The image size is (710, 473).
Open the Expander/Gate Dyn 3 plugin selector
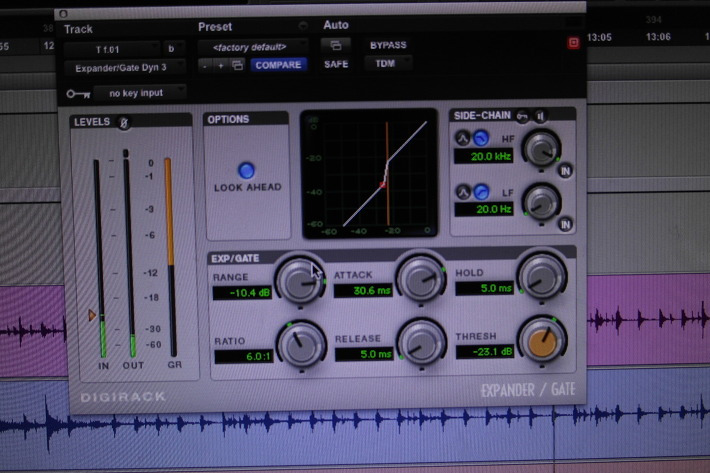click(124, 68)
